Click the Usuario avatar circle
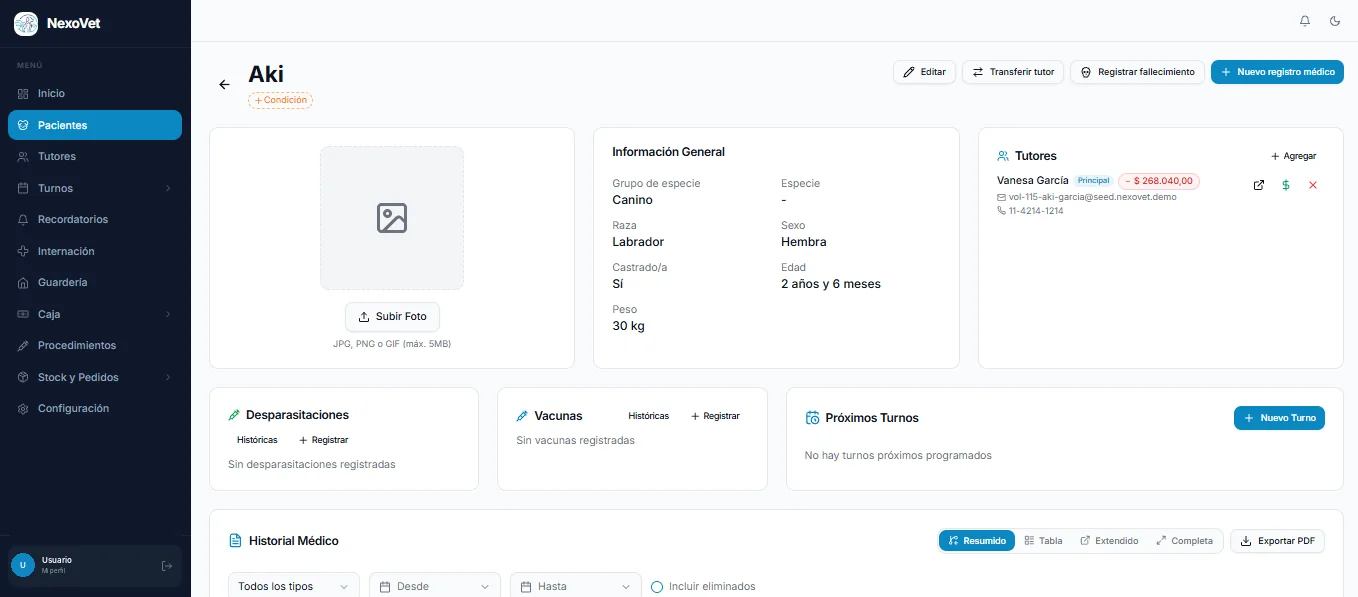 [23, 565]
